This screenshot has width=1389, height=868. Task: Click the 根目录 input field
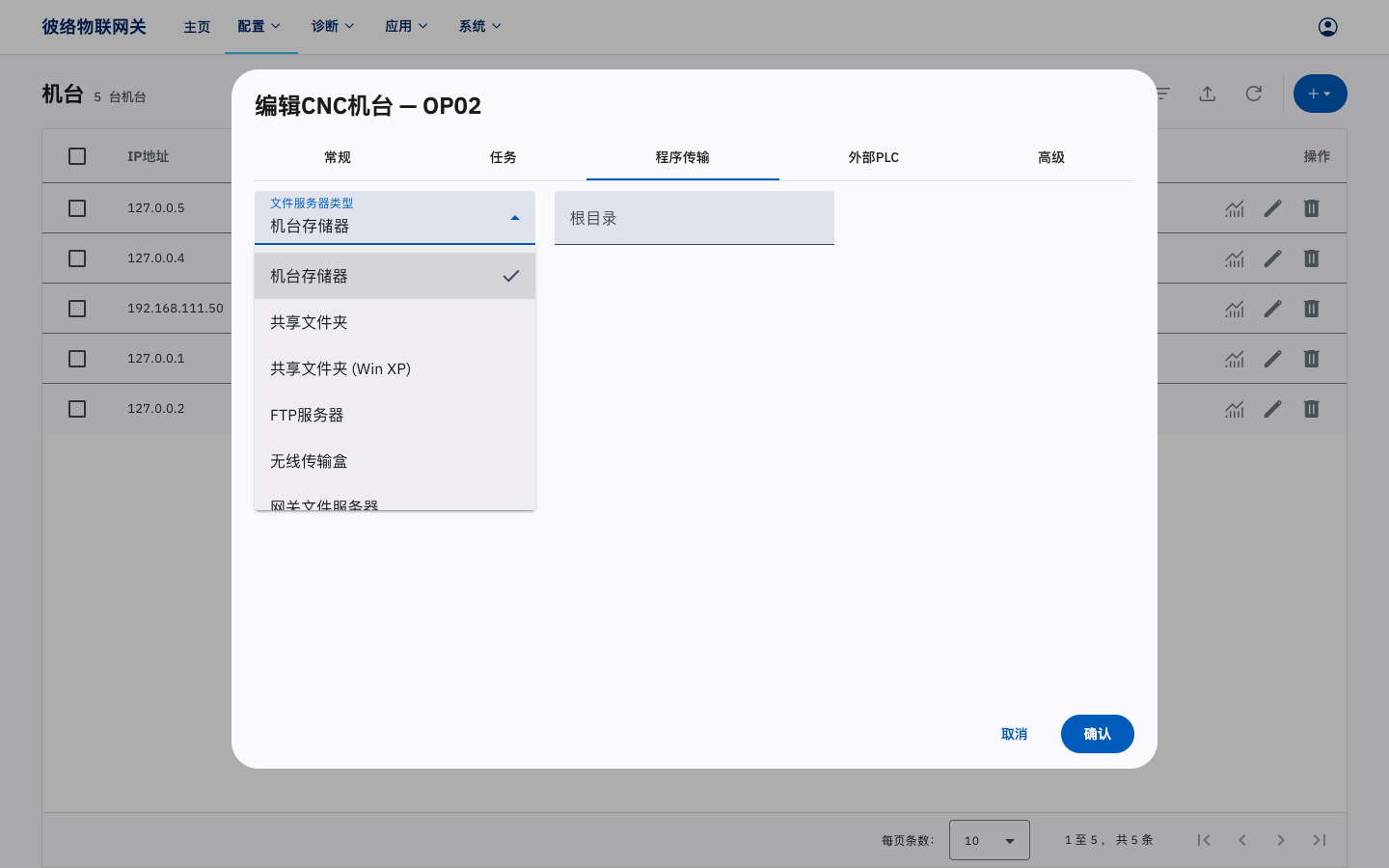[x=694, y=218]
